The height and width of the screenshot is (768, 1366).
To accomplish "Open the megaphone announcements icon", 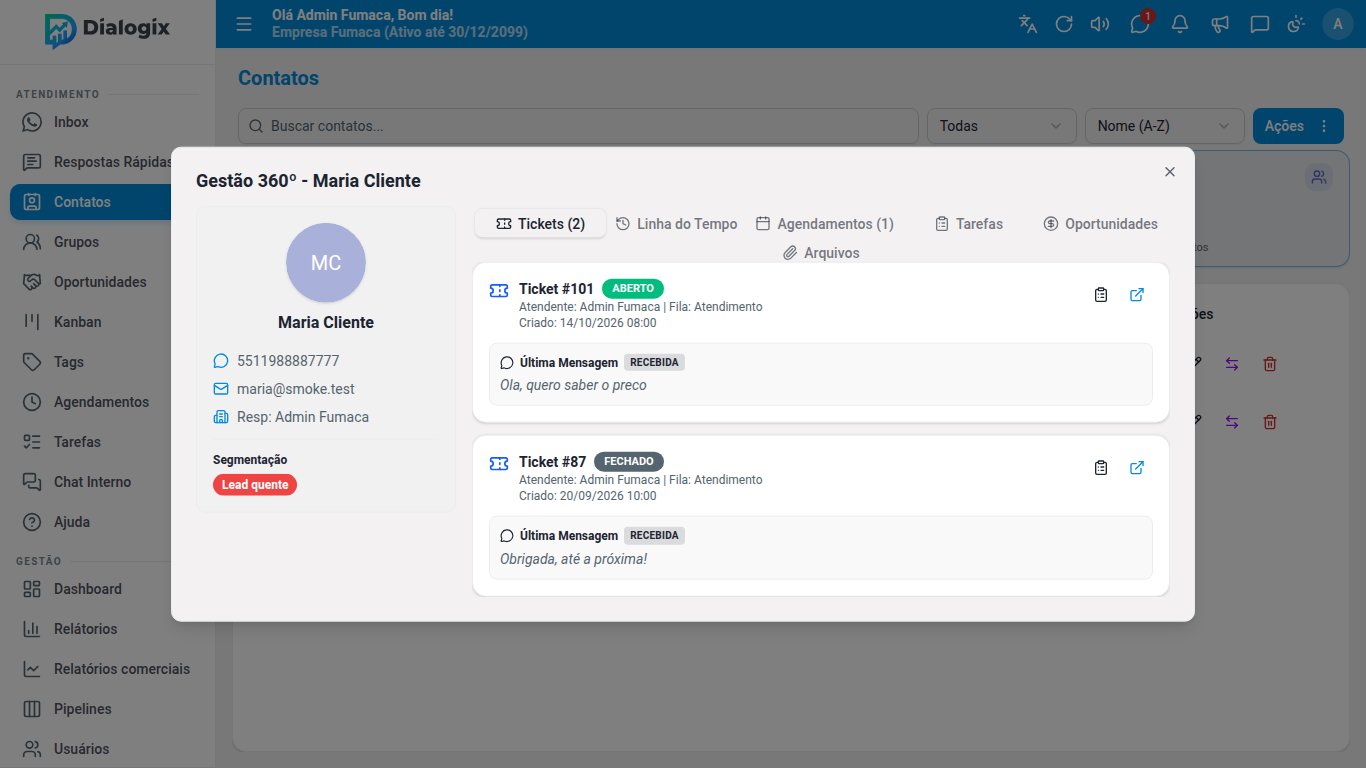I will (x=1220, y=24).
